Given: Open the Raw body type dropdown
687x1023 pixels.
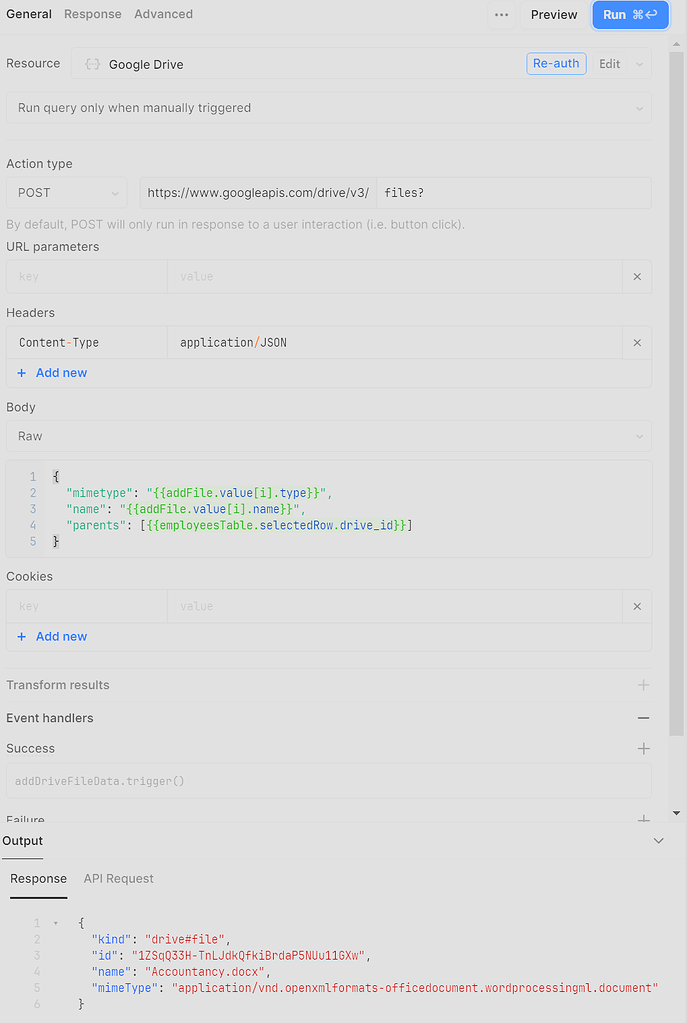Looking at the screenshot, I should 328,436.
